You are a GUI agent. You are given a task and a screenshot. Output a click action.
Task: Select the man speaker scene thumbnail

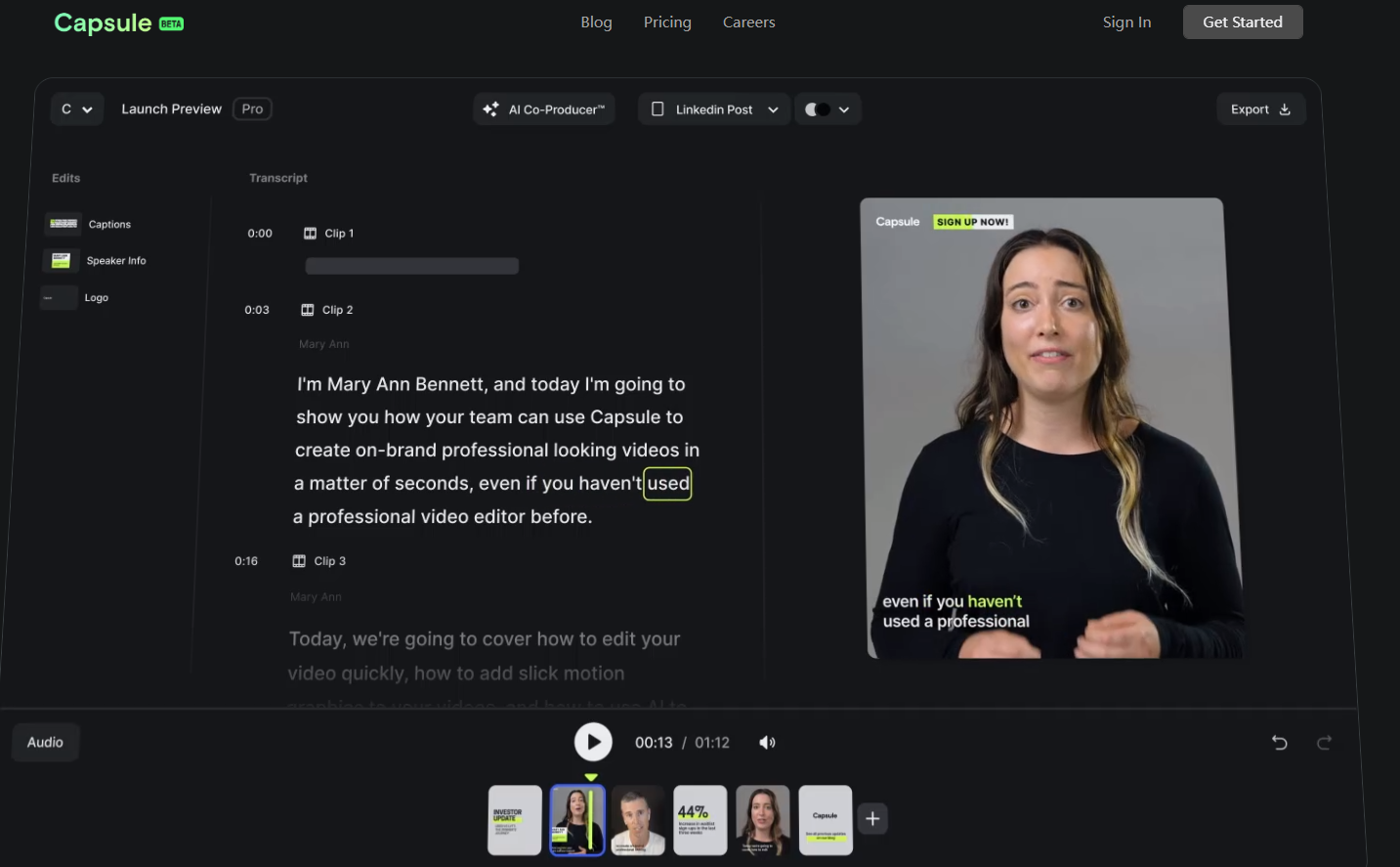click(x=638, y=820)
